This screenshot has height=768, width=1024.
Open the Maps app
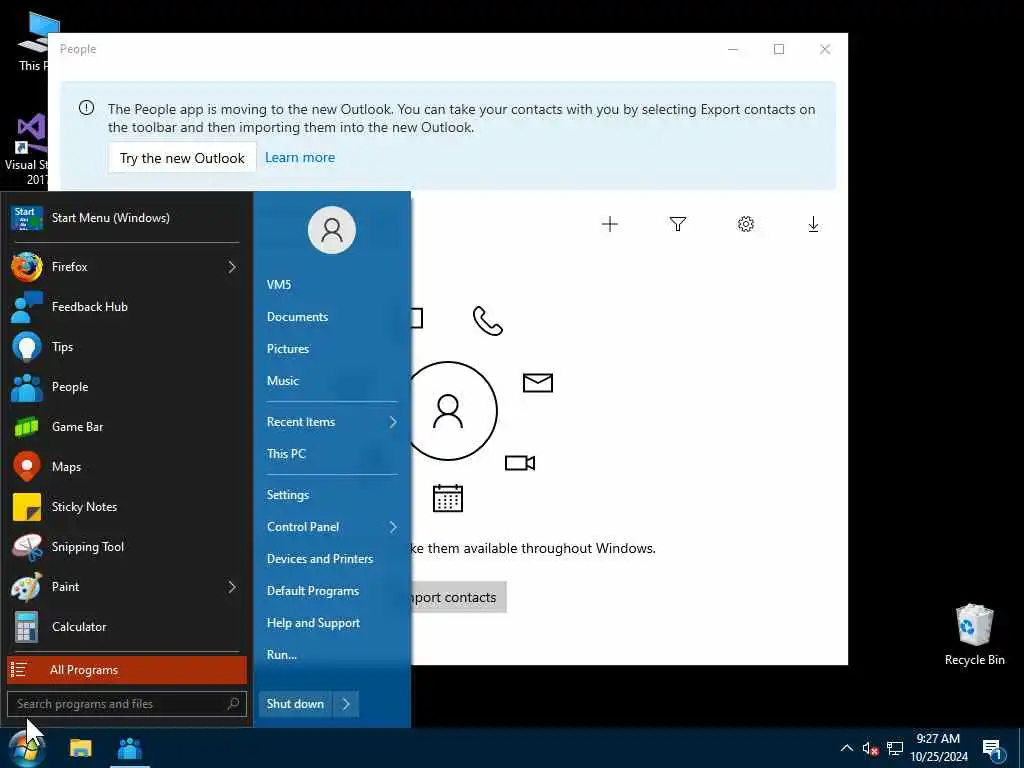click(127, 466)
